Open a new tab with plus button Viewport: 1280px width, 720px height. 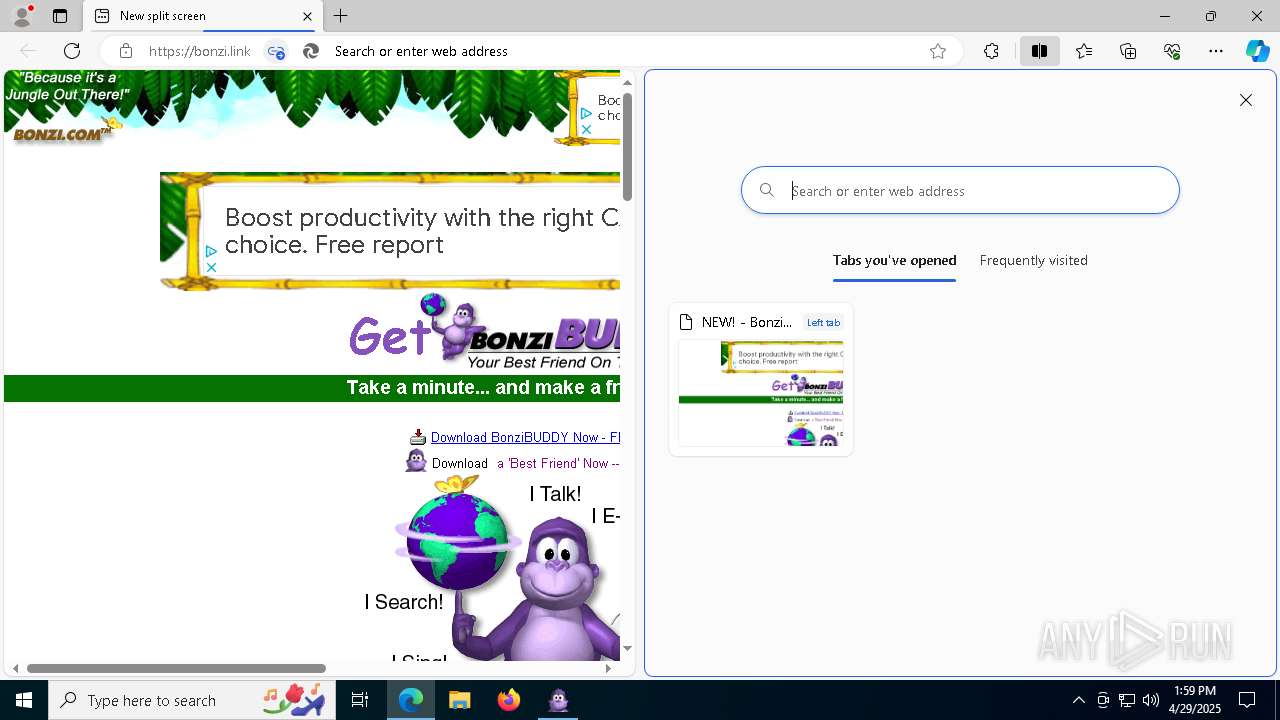pos(341,16)
